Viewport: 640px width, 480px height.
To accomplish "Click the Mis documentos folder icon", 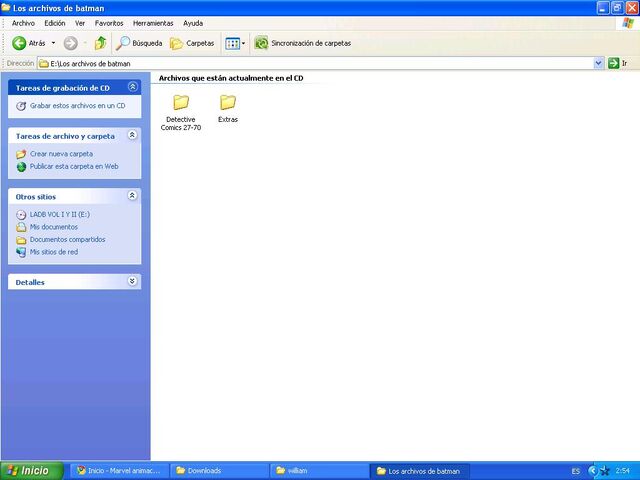I will tap(21, 227).
